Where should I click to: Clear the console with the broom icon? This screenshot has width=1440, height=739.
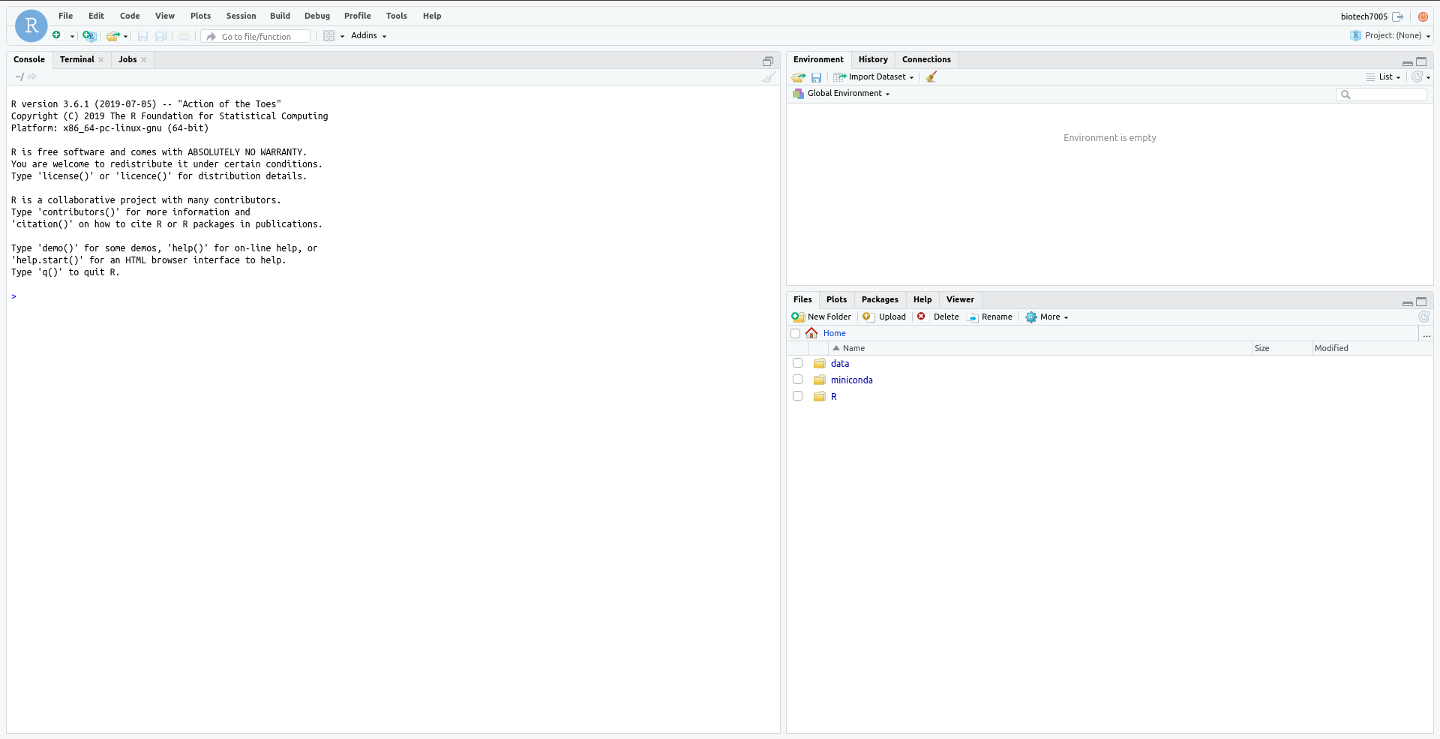point(768,76)
